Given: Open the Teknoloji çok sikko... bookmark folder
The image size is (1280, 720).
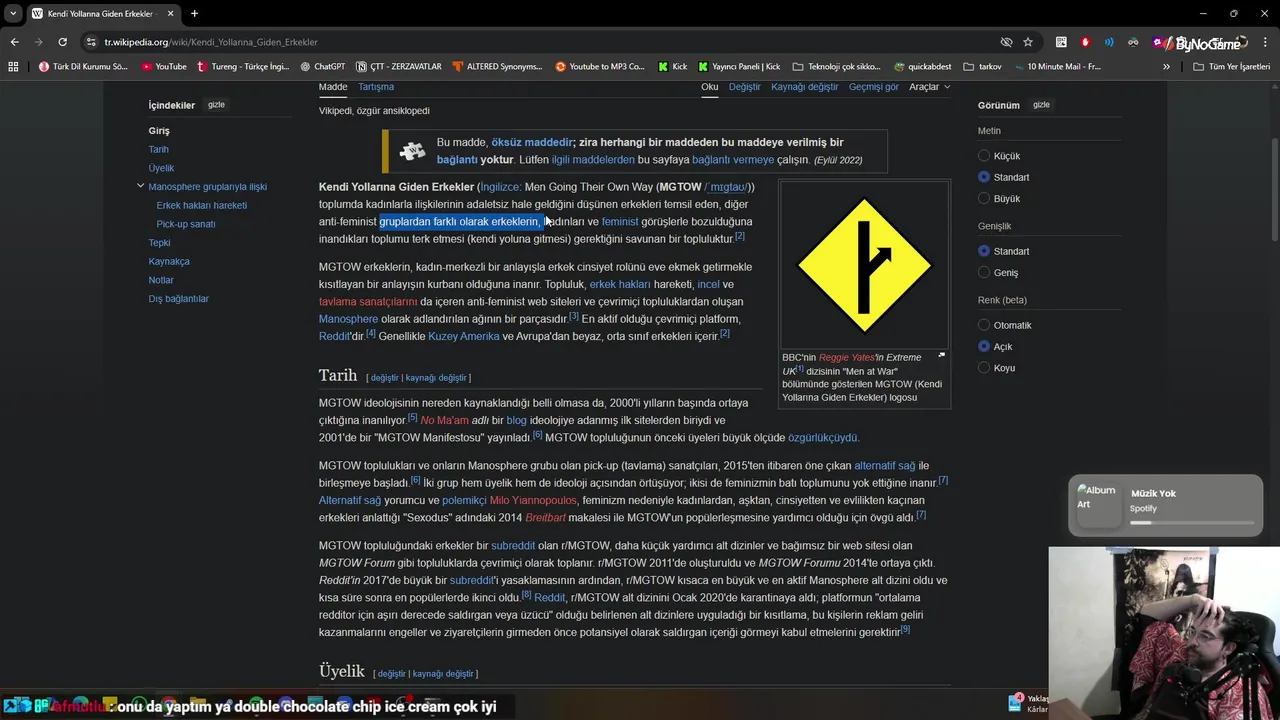Looking at the screenshot, I should tap(836, 66).
